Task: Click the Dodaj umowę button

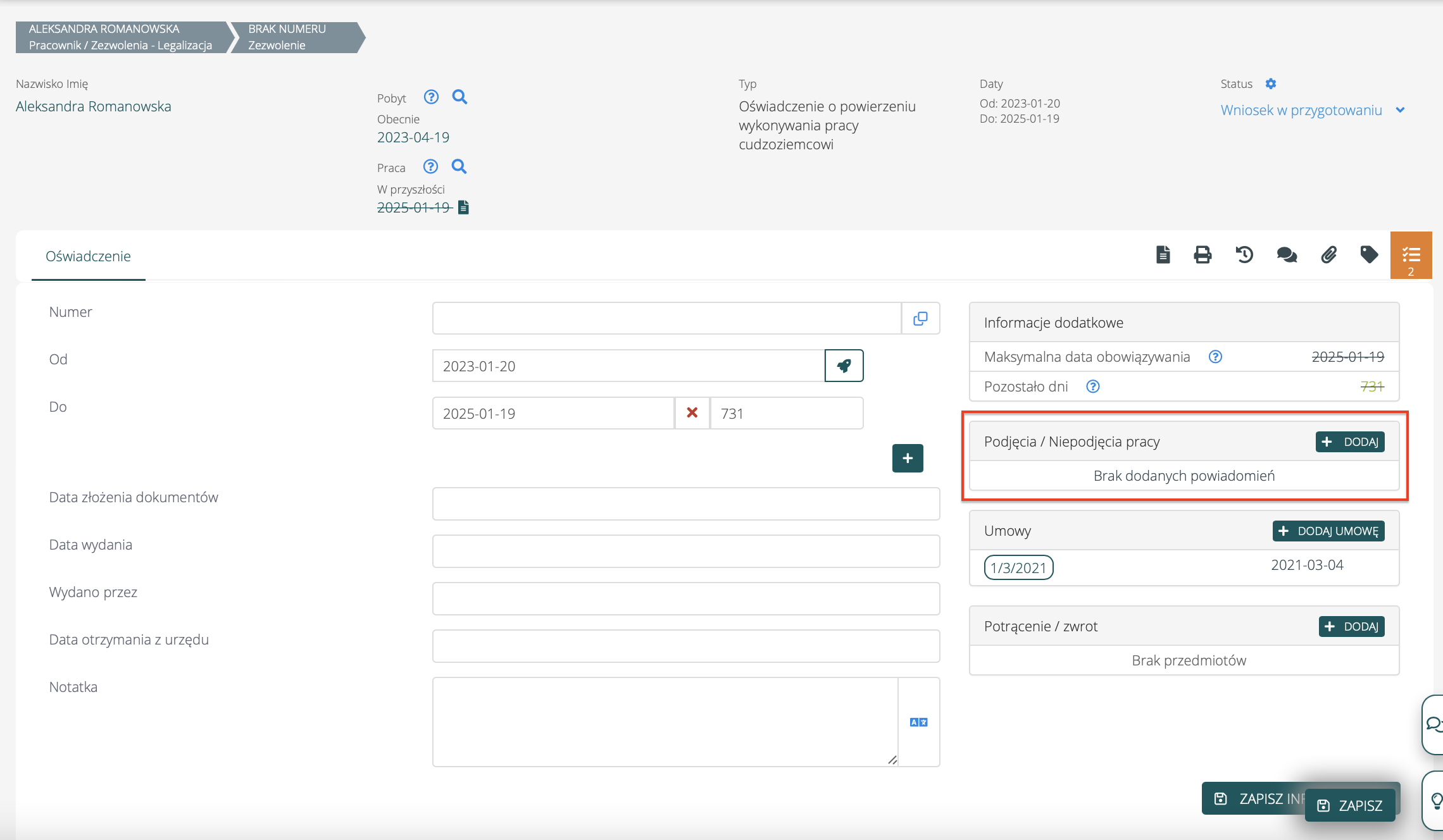Action: coord(1328,531)
